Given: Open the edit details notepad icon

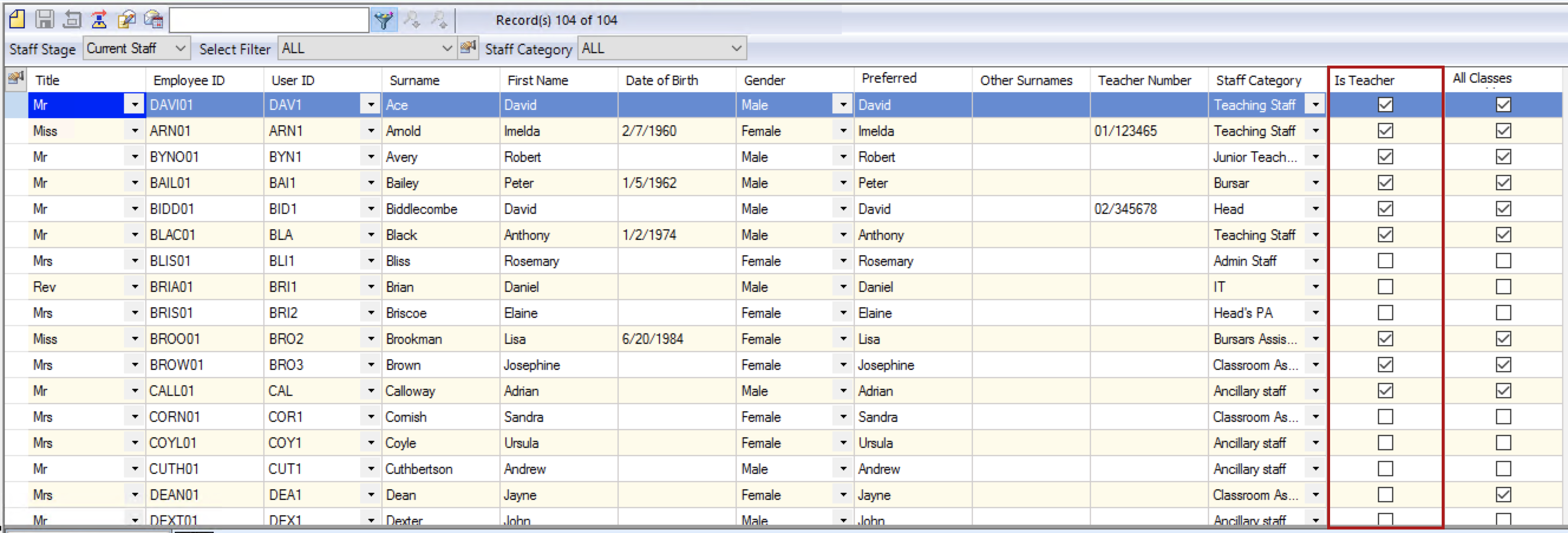Looking at the screenshot, I should tap(126, 19).
